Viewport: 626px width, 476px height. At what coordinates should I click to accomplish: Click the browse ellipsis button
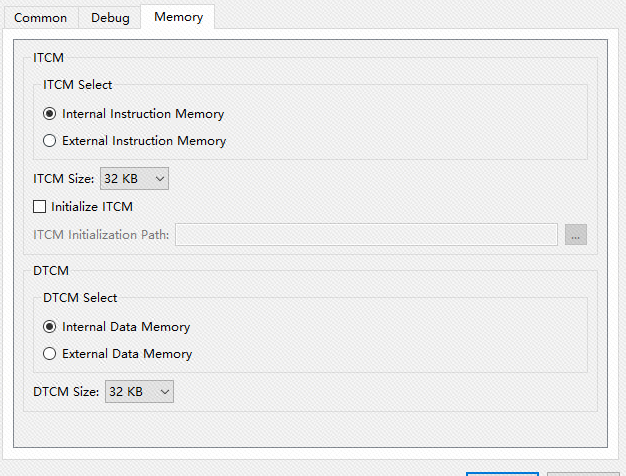click(575, 235)
